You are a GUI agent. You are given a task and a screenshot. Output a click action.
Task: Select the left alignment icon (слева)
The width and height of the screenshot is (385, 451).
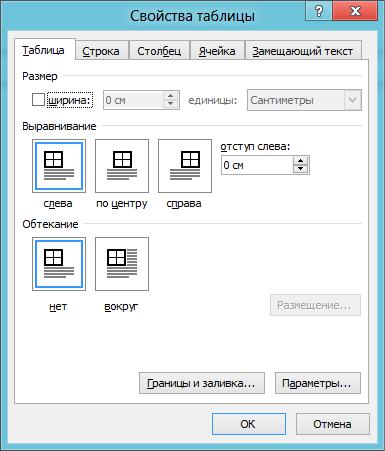point(59,166)
